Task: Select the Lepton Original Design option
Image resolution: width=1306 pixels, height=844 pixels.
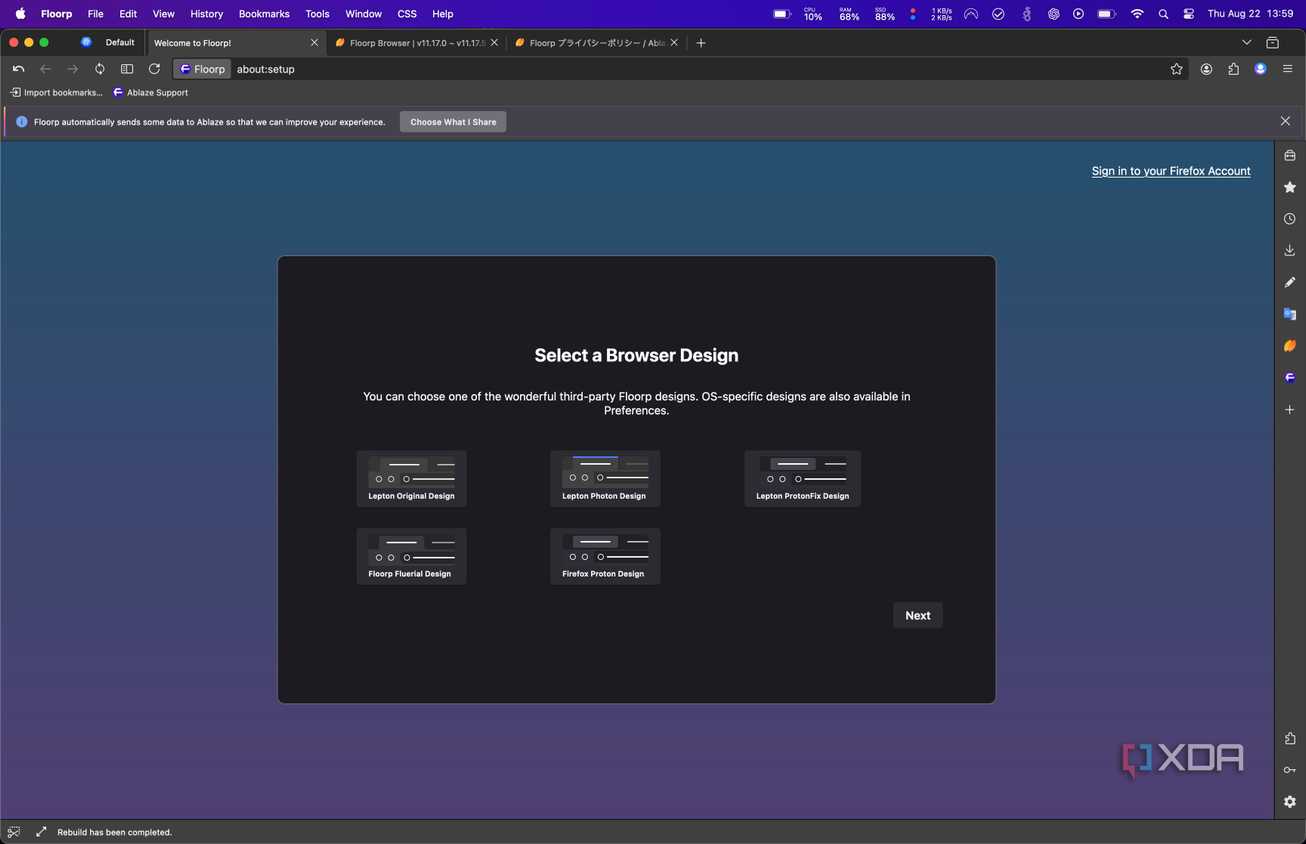Action: (411, 478)
